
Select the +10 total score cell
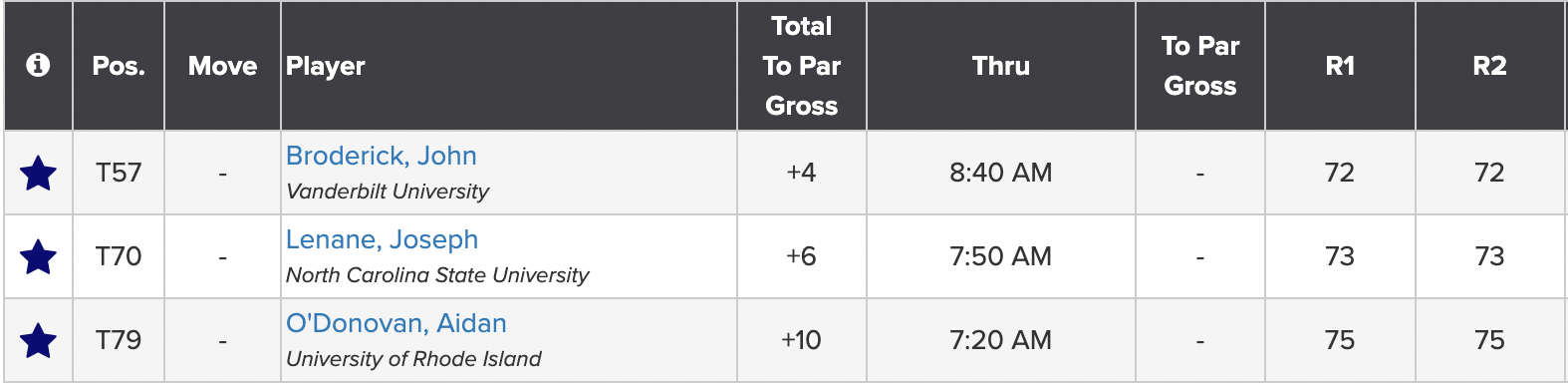click(802, 340)
